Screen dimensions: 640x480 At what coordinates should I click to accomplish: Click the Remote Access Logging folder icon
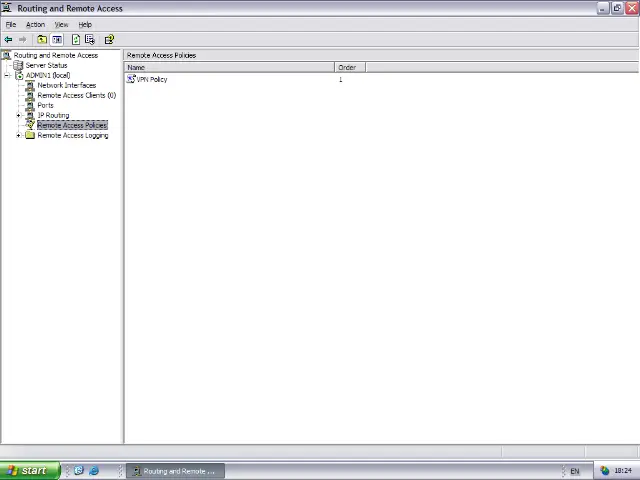pyautogui.click(x=30, y=135)
